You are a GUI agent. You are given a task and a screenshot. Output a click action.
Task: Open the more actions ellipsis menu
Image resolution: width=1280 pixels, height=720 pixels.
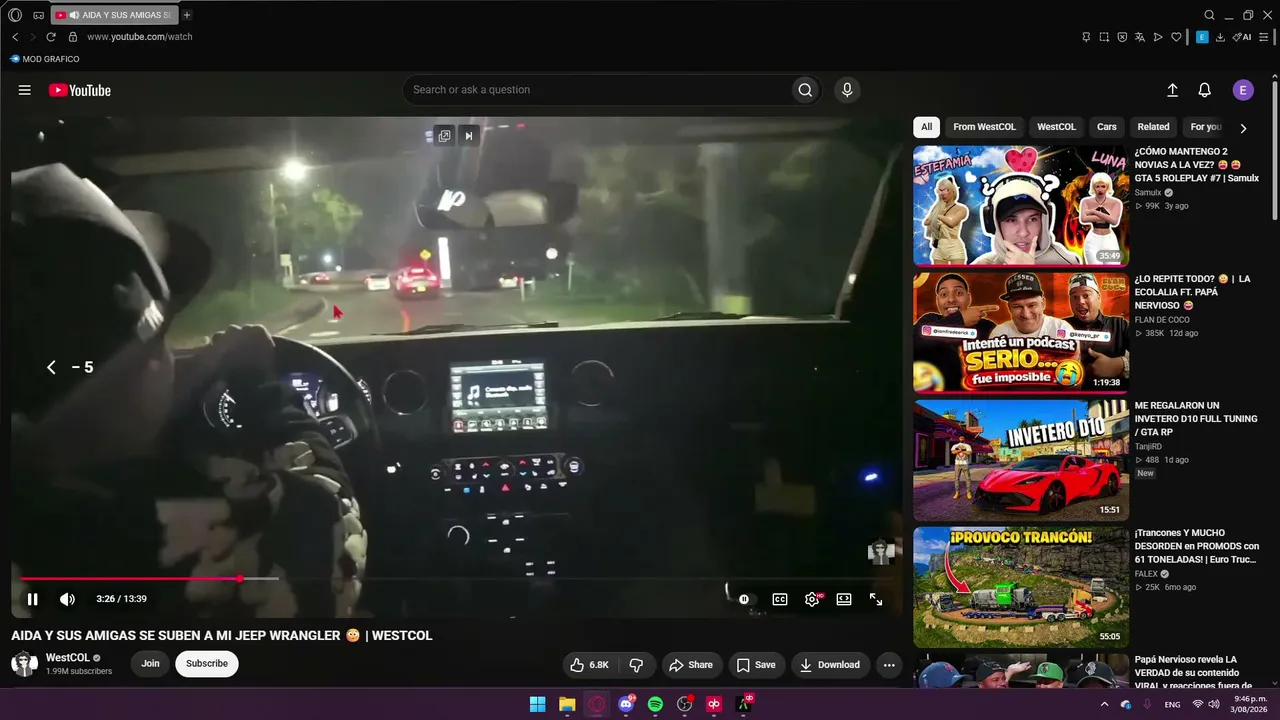pyautogui.click(x=889, y=665)
